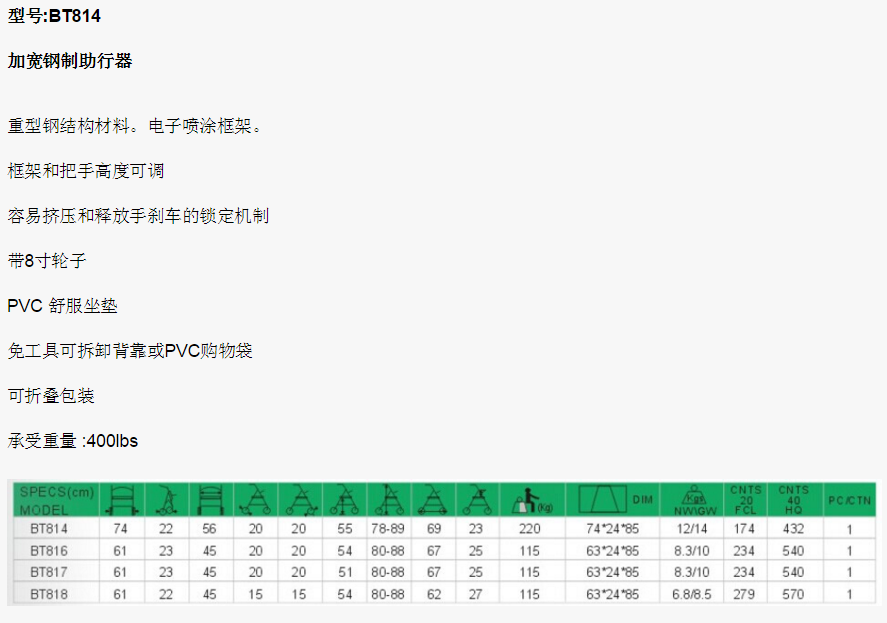Click the walker icon above the 69 value
The image size is (887, 623).
pyautogui.click(x=432, y=499)
